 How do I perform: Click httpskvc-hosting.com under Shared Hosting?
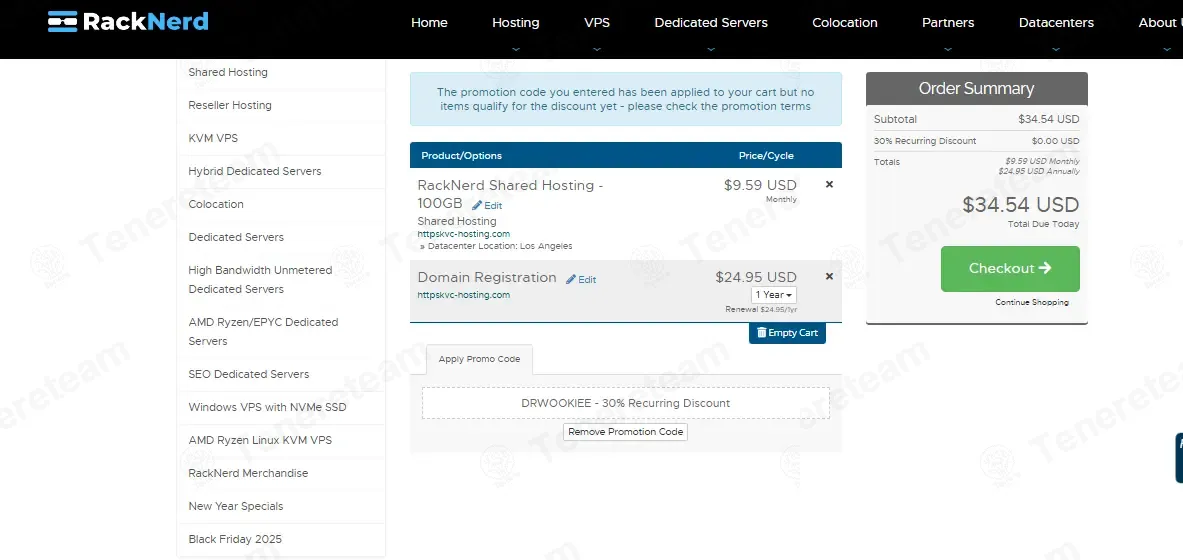[463, 234]
